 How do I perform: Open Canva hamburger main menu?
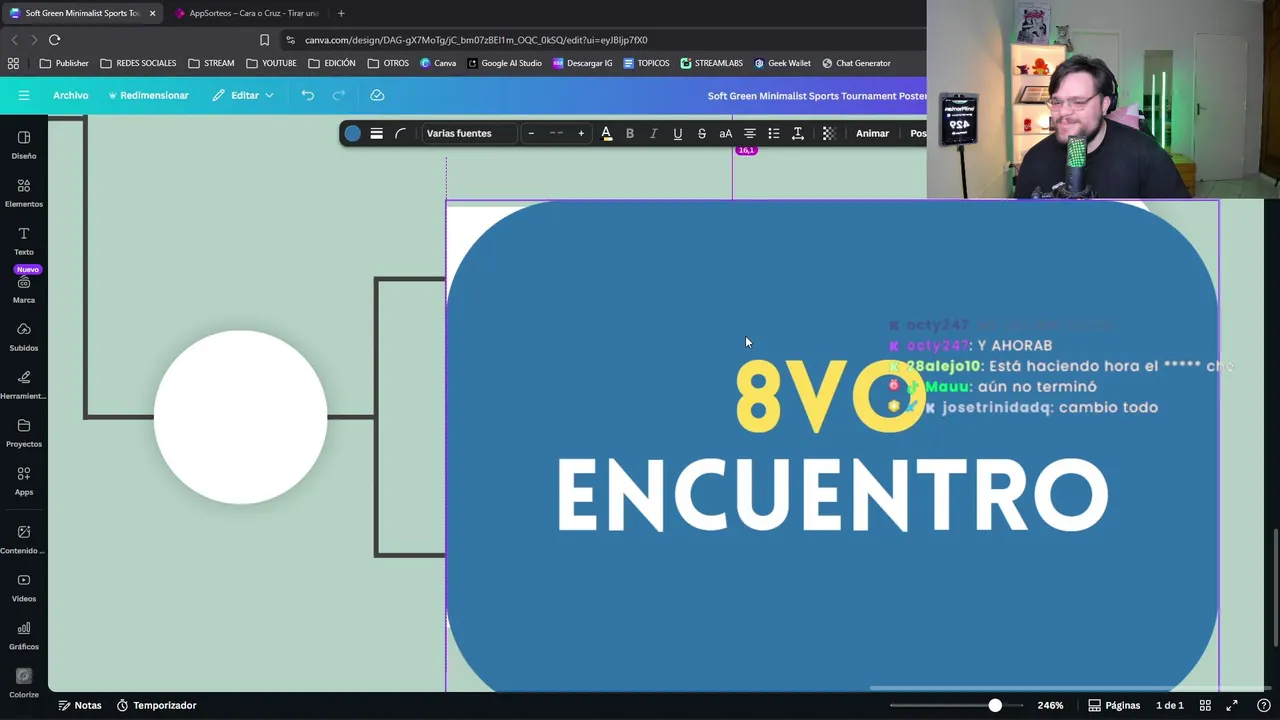[24, 95]
